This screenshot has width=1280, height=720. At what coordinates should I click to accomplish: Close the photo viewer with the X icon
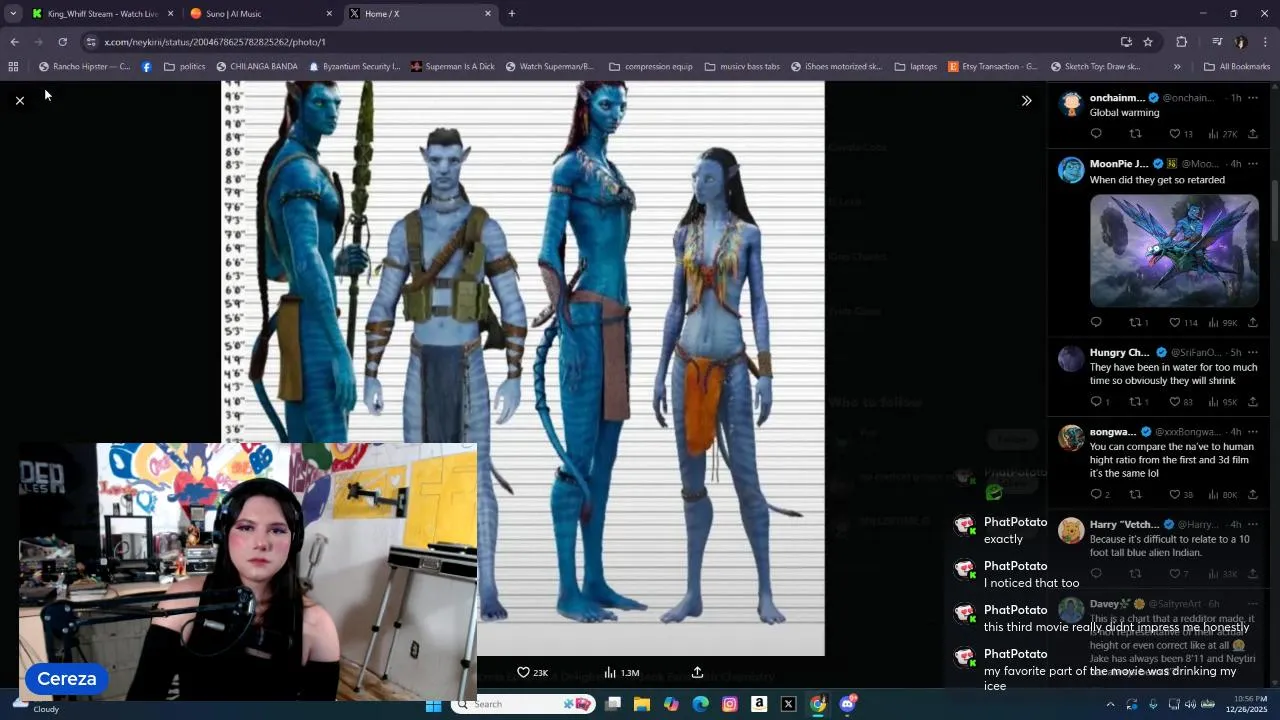(19, 100)
